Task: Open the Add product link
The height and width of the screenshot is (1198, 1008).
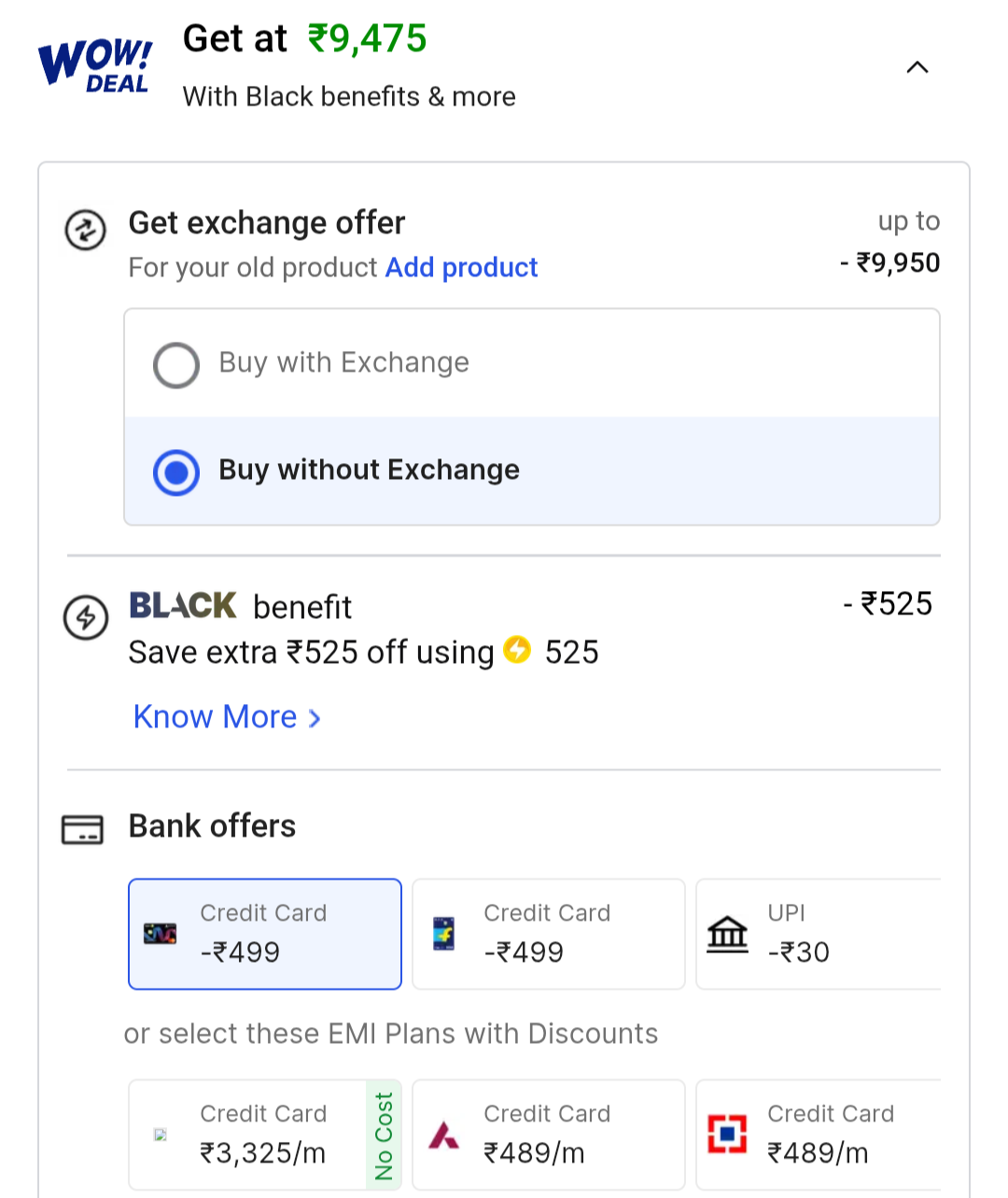Action: pos(461,268)
